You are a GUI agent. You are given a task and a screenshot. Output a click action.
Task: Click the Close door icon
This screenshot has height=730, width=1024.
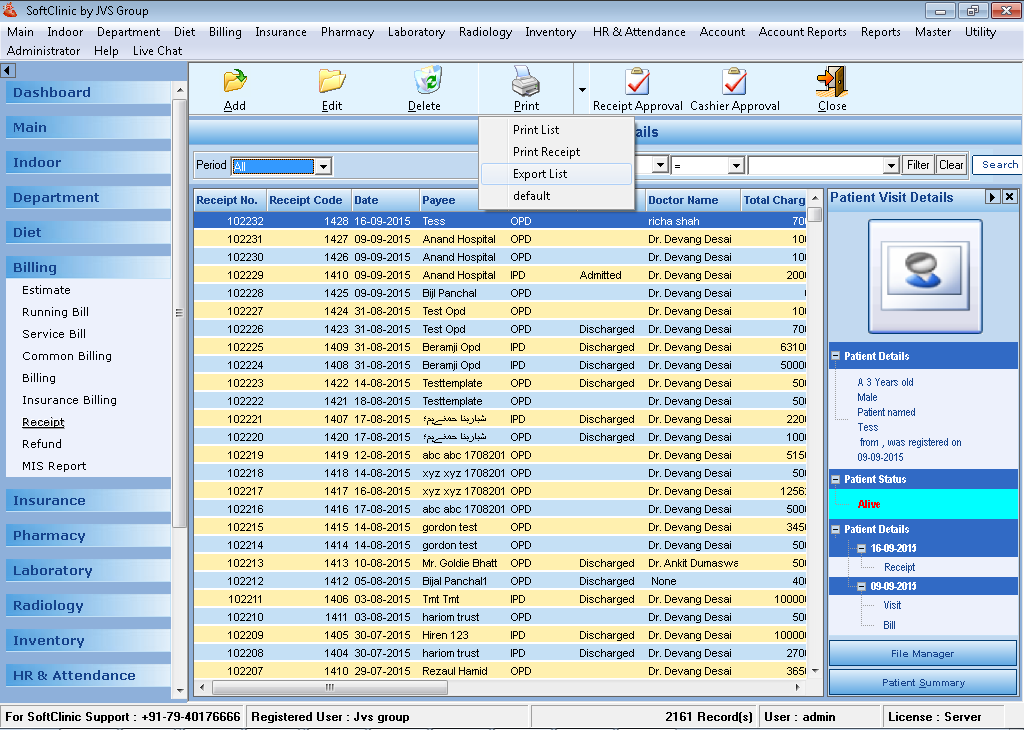pyautogui.click(x=831, y=81)
